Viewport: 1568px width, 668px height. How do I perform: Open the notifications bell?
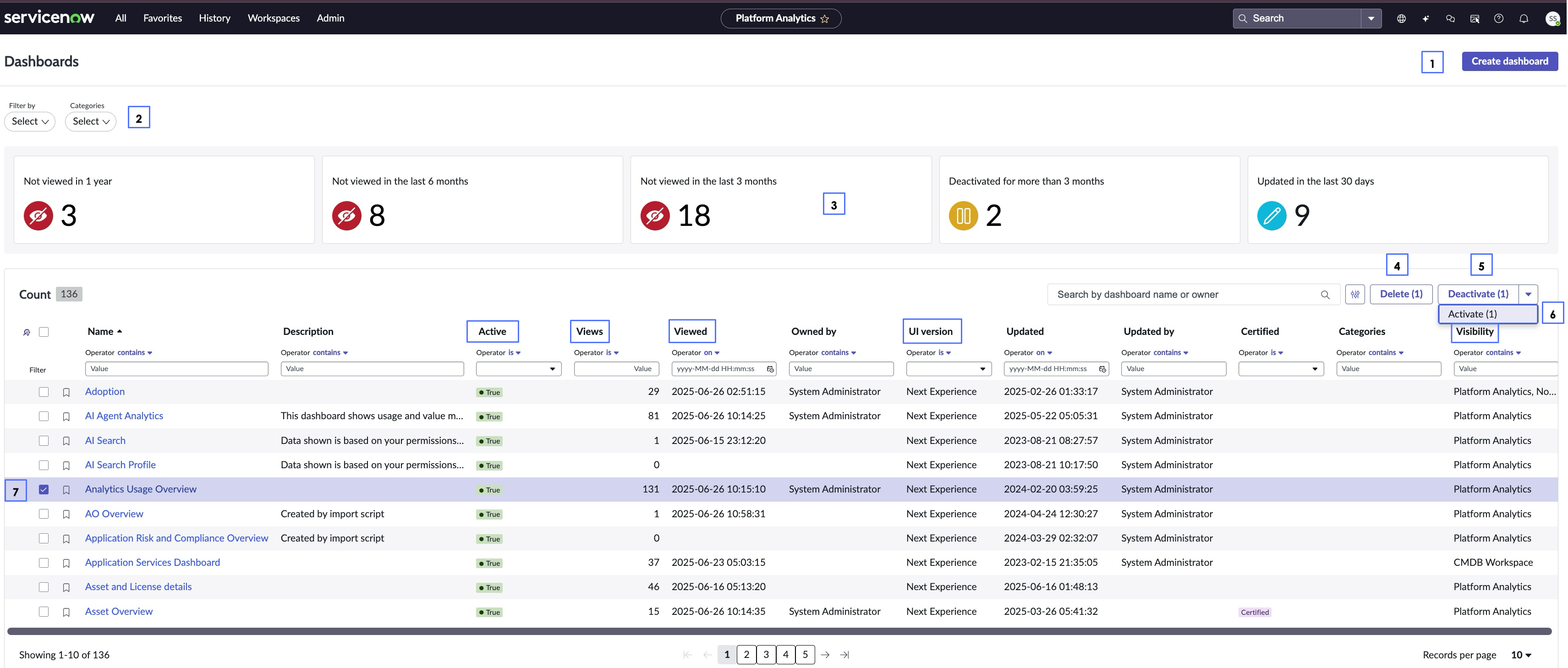(1524, 19)
